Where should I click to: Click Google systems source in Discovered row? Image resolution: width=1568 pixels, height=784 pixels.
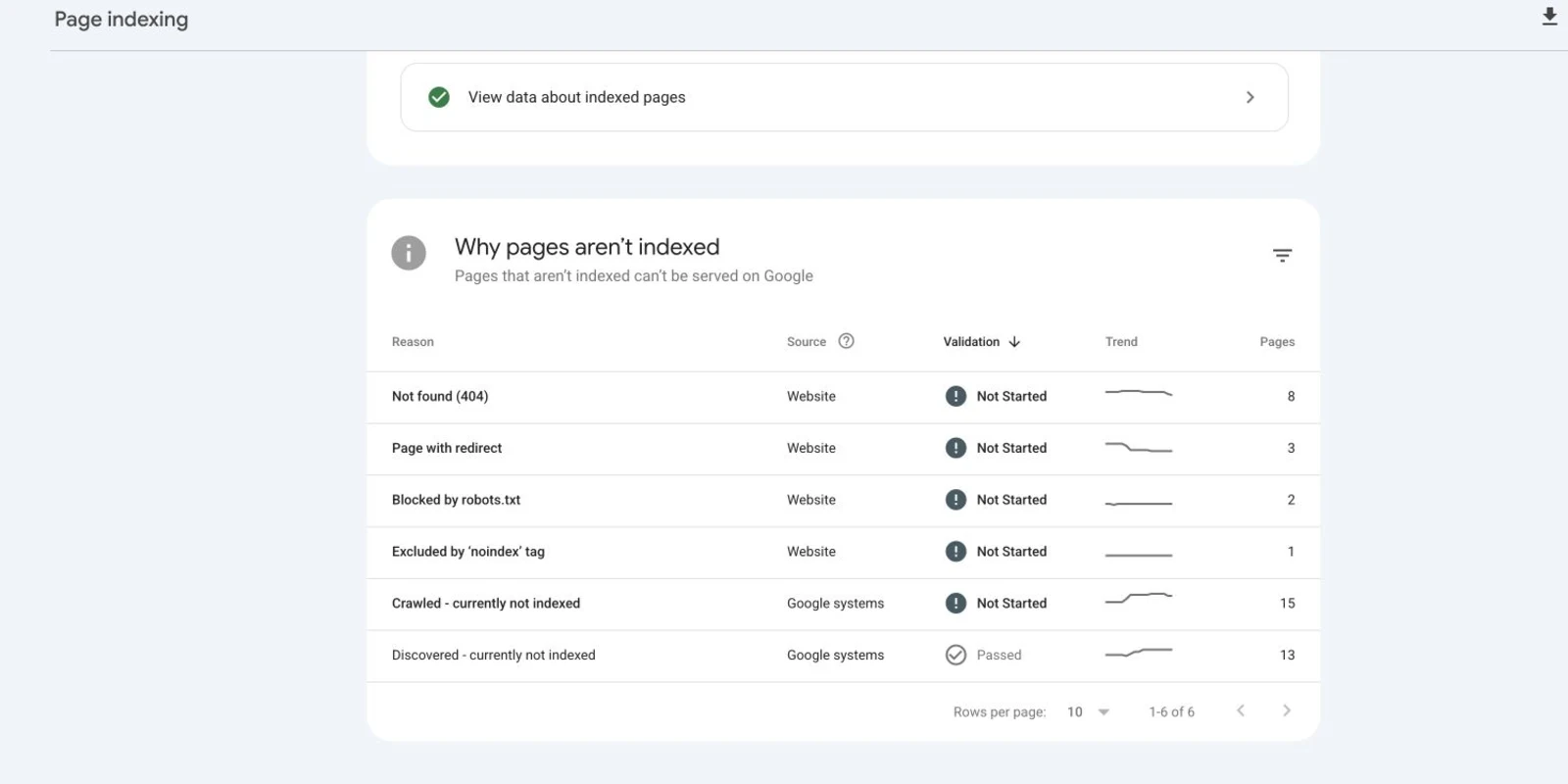coord(835,655)
